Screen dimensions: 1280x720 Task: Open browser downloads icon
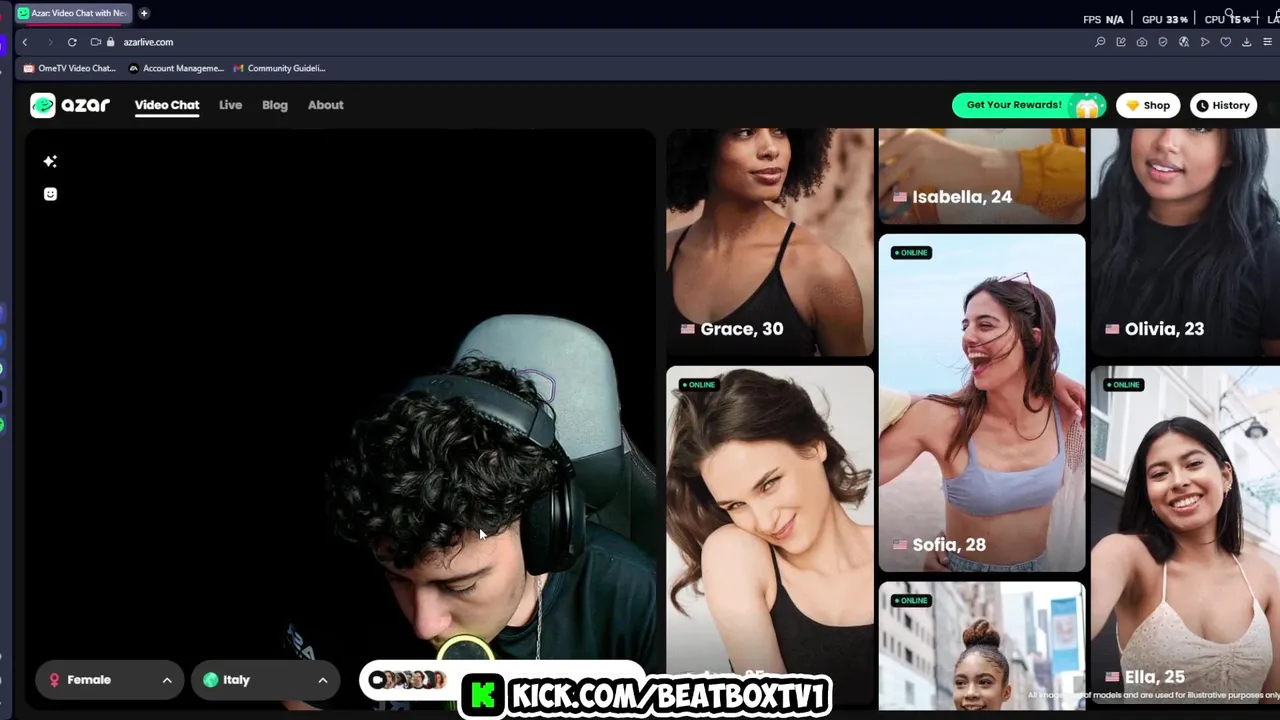tap(1247, 42)
